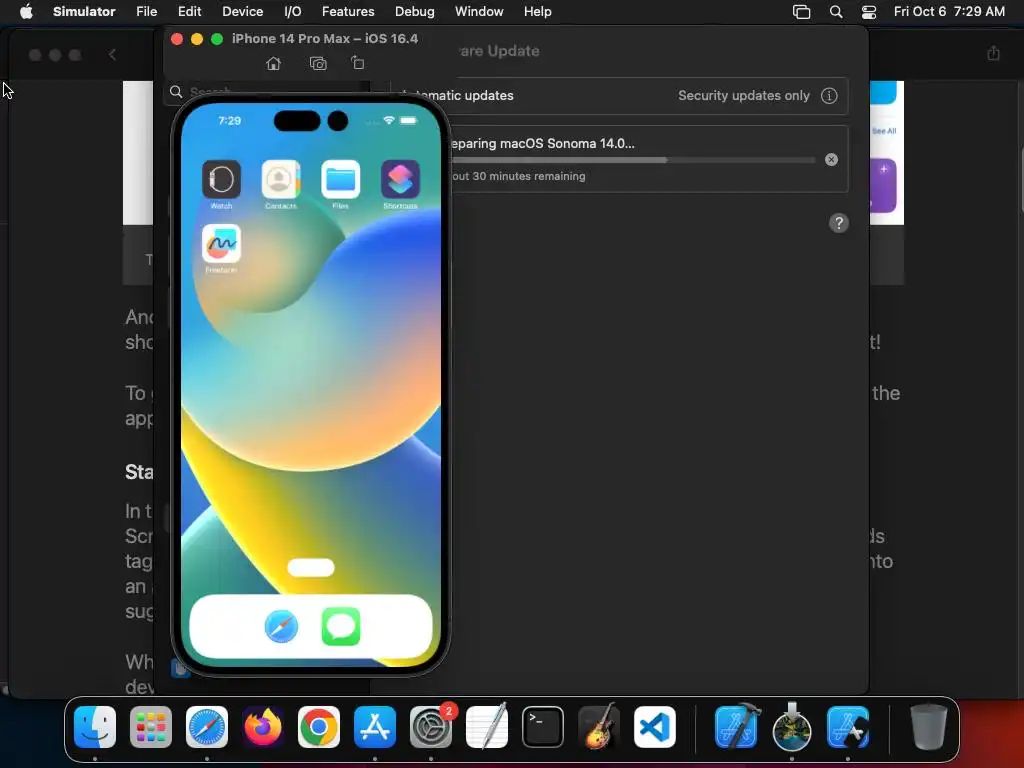Open the Edit menu
This screenshot has height=768, width=1024.
[189, 12]
